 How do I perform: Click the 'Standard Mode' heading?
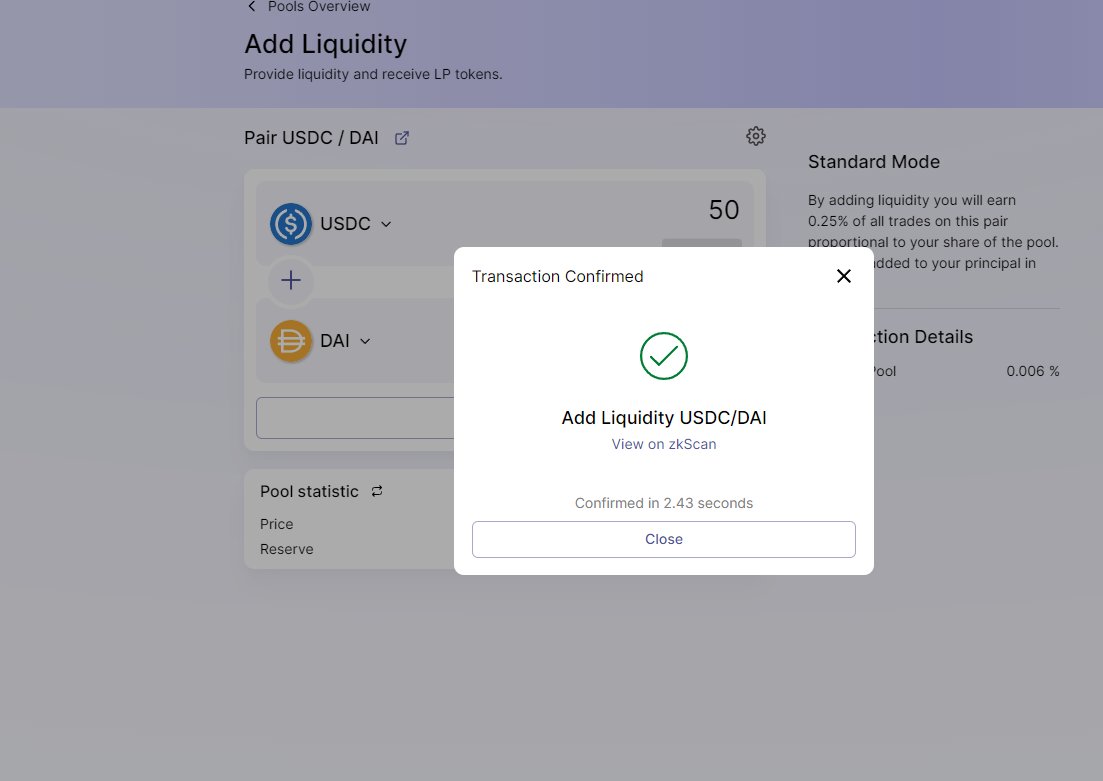pos(874,162)
